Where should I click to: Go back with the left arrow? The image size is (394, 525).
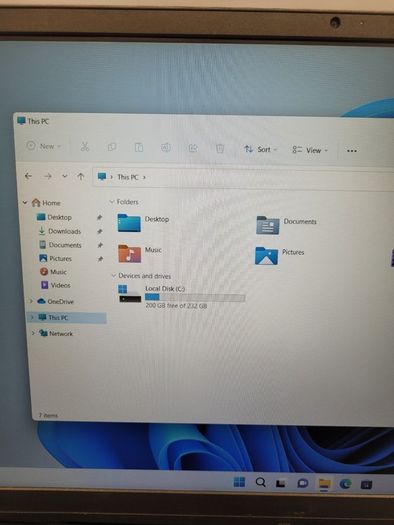pos(28,176)
